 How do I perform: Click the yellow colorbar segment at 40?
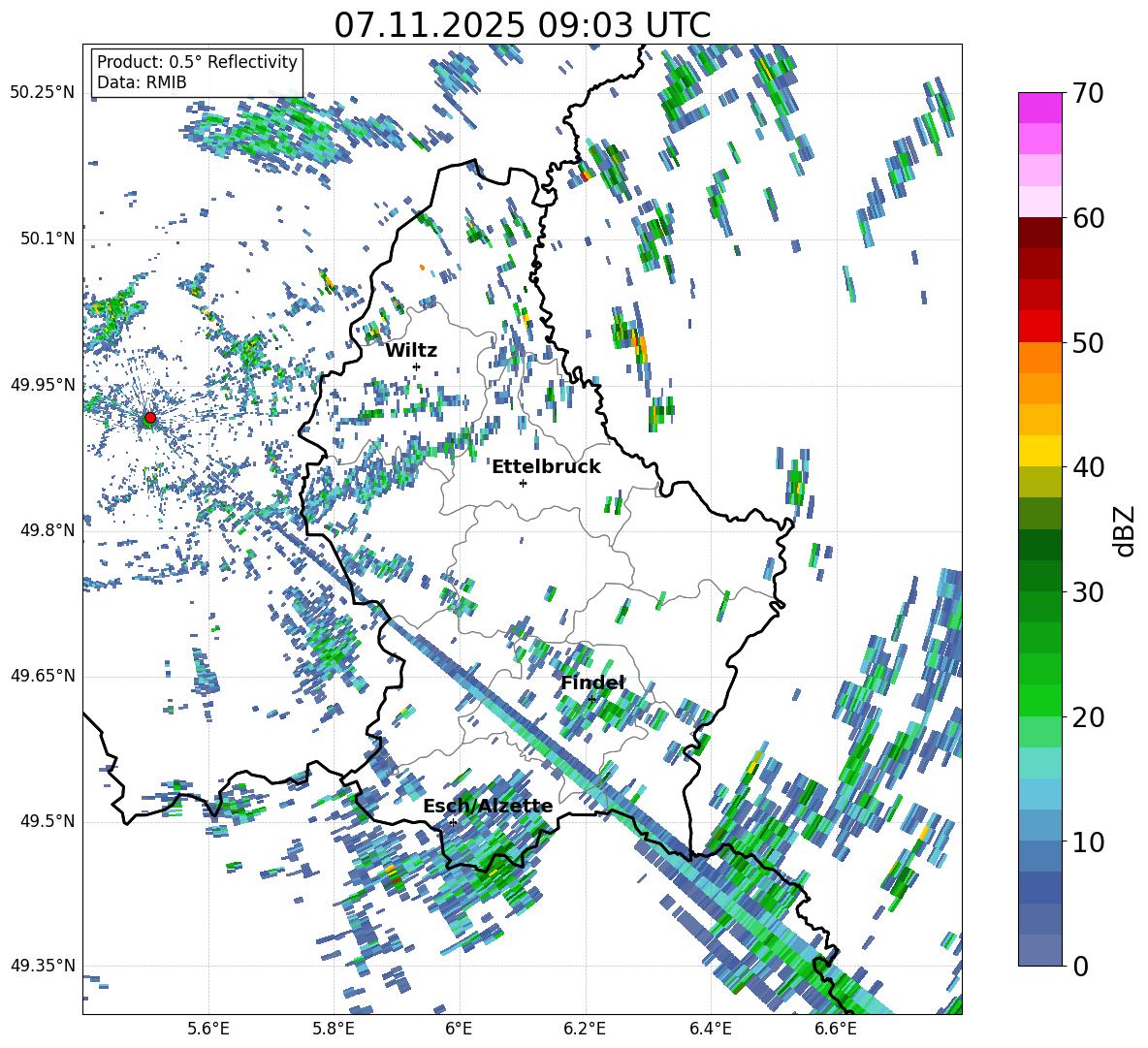coord(1039,452)
